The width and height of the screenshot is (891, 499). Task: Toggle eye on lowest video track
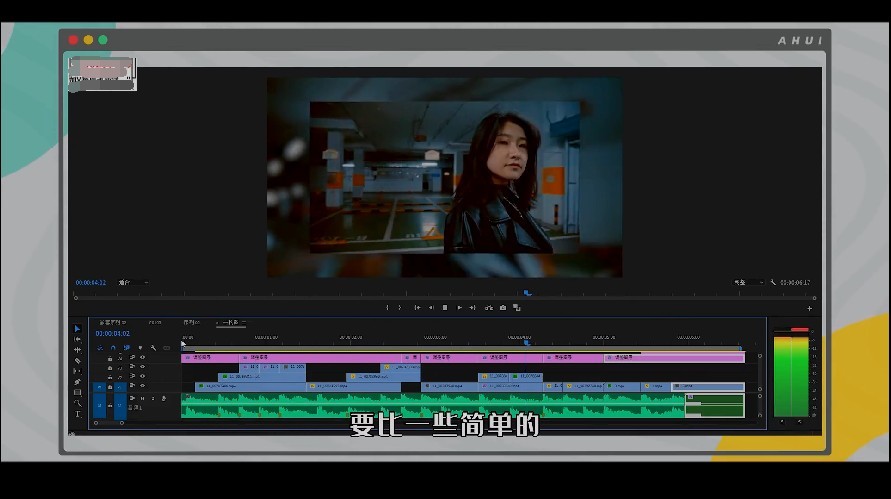point(142,385)
